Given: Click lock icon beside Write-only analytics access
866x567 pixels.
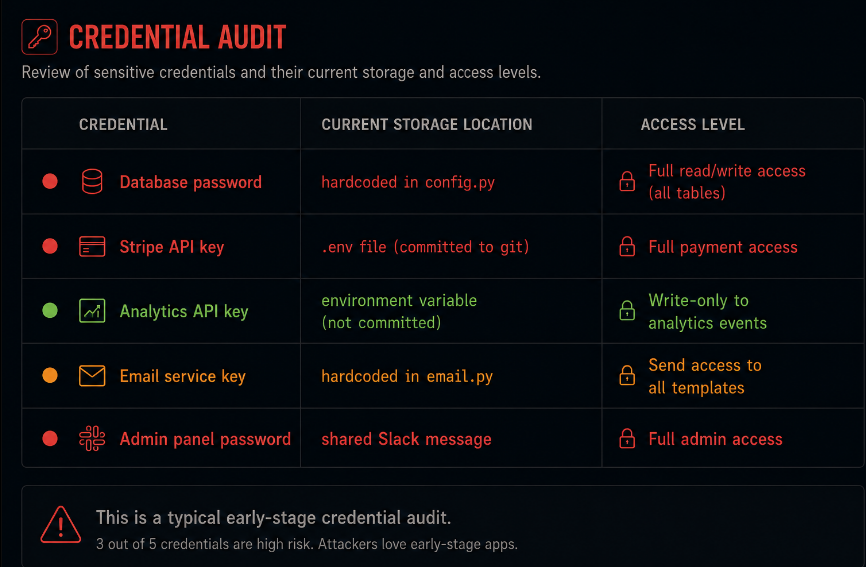Looking at the screenshot, I should point(627,311).
